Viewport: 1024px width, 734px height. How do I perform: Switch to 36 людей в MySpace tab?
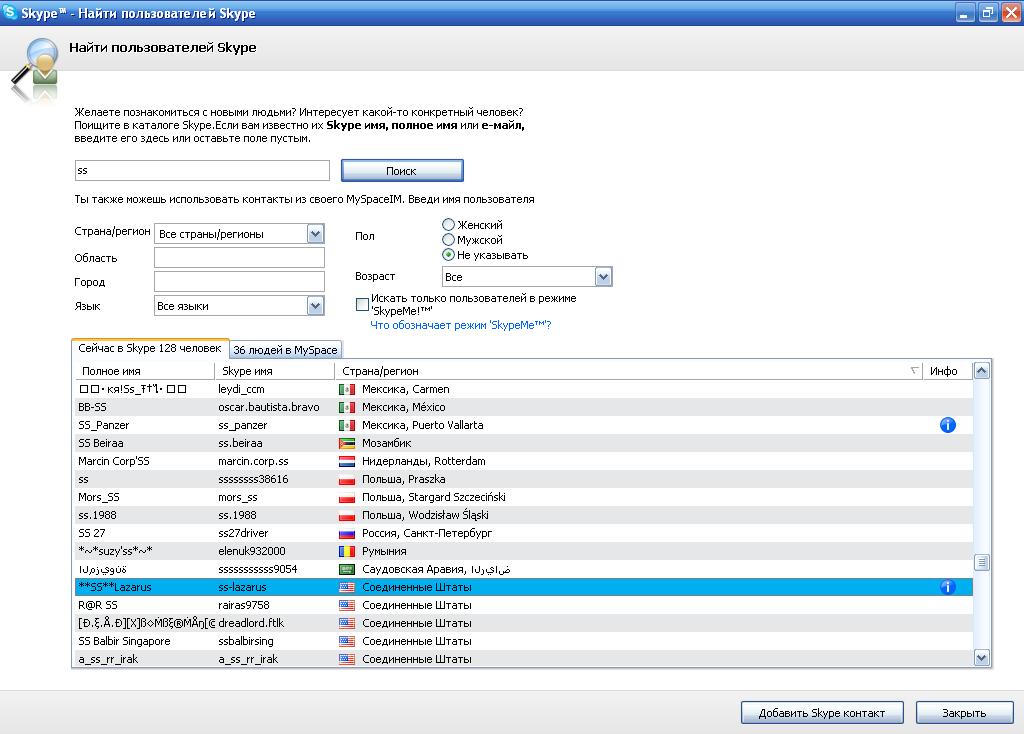(285, 350)
